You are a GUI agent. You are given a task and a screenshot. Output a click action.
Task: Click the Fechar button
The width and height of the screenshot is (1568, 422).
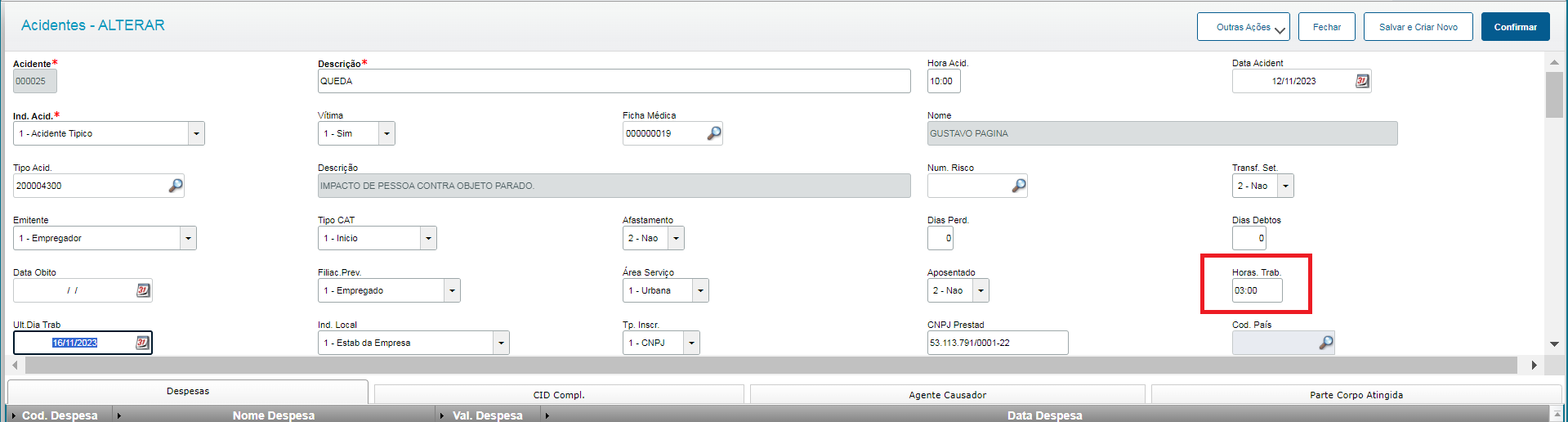click(1327, 27)
